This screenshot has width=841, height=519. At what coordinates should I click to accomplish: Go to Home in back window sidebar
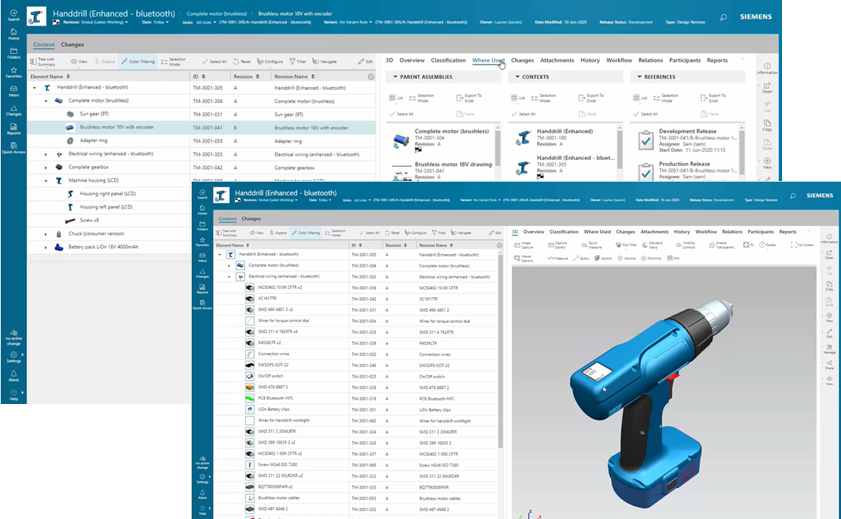click(13, 34)
